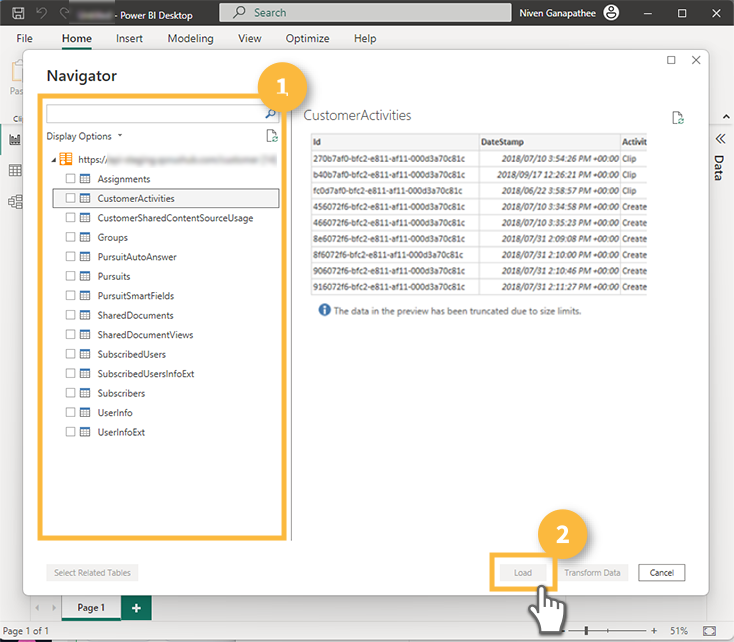Viewport: 734px width, 642px height.
Task: Click the Groups table icon
Action: coord(85,237)
